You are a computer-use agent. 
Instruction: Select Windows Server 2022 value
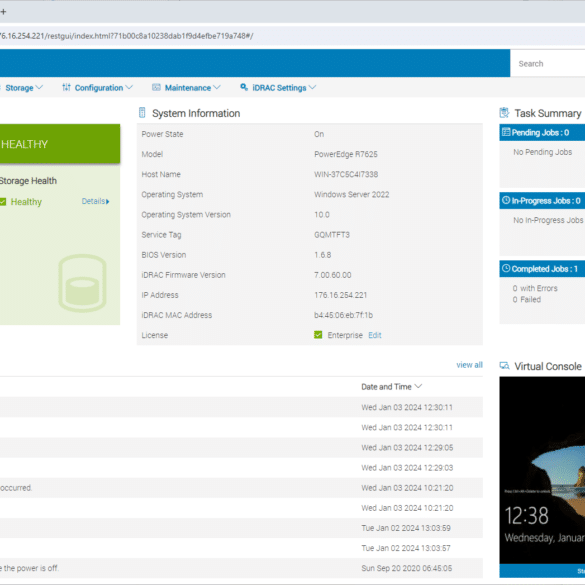(351, 194)
